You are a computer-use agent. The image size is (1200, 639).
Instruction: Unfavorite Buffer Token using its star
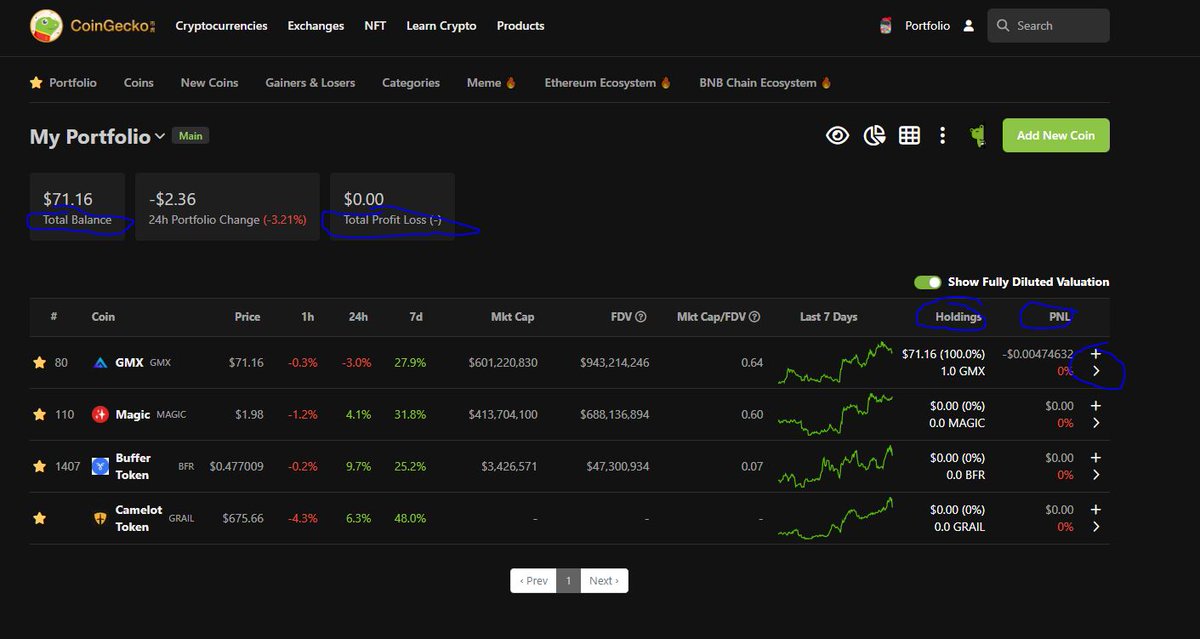(39, 466)
